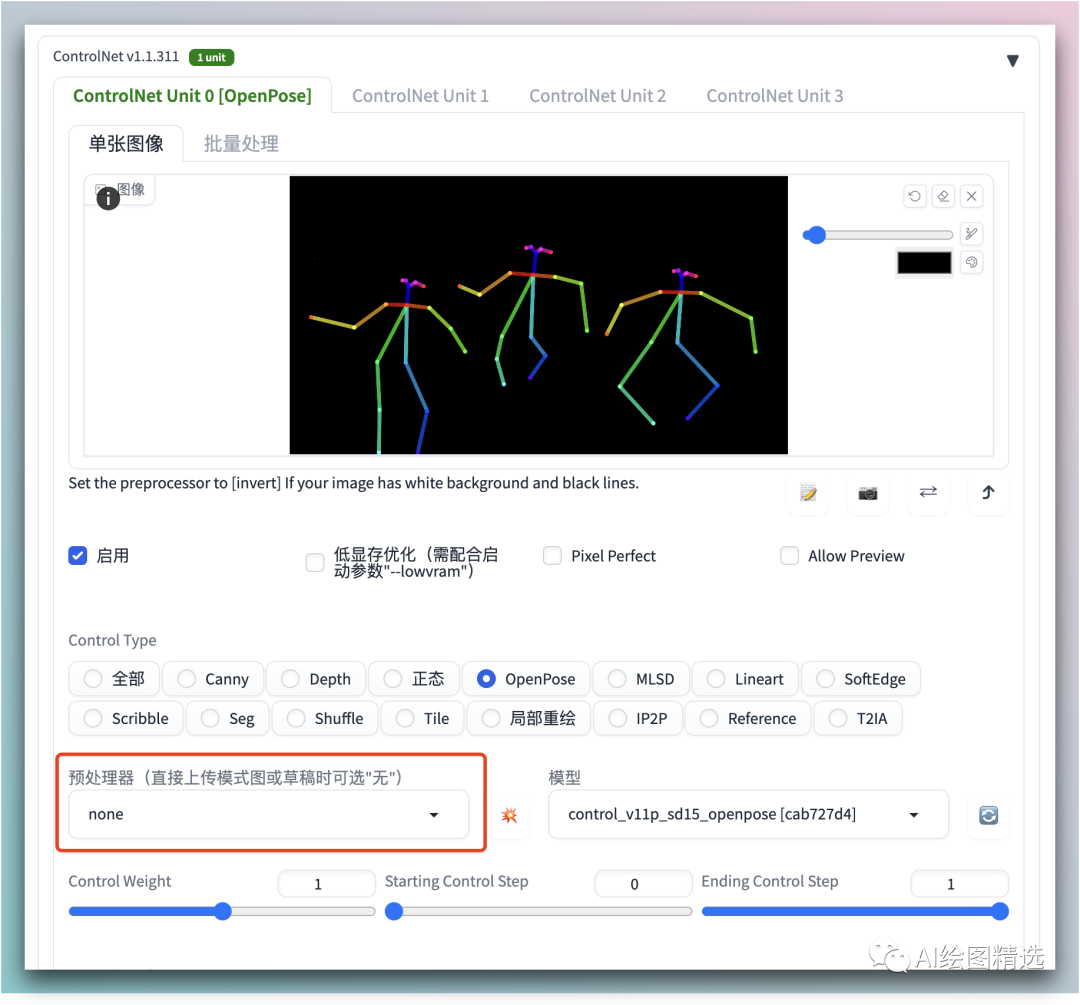Click the Starting Control Step value field

pos(643,884)
